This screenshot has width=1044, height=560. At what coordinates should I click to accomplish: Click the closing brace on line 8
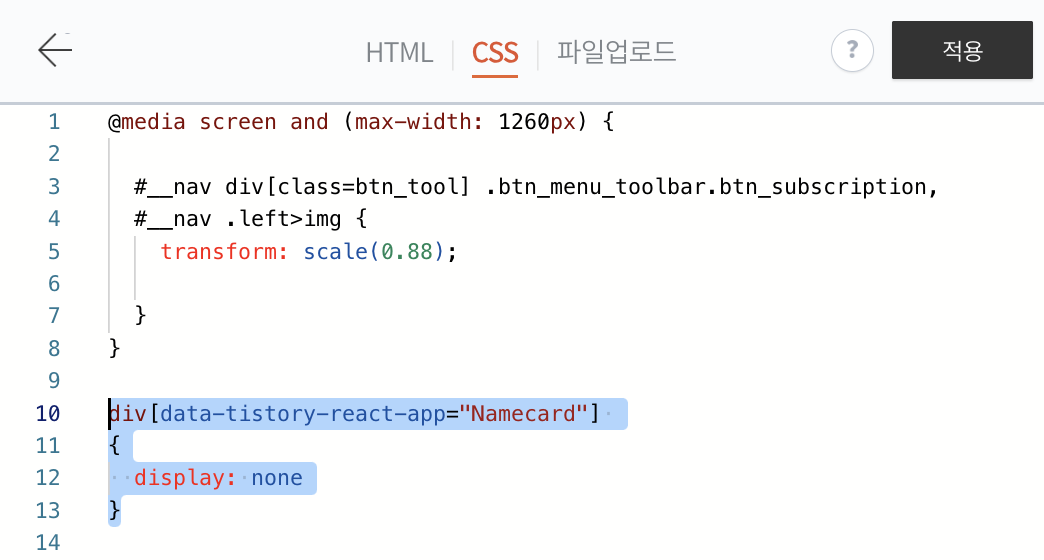[115, 348]
